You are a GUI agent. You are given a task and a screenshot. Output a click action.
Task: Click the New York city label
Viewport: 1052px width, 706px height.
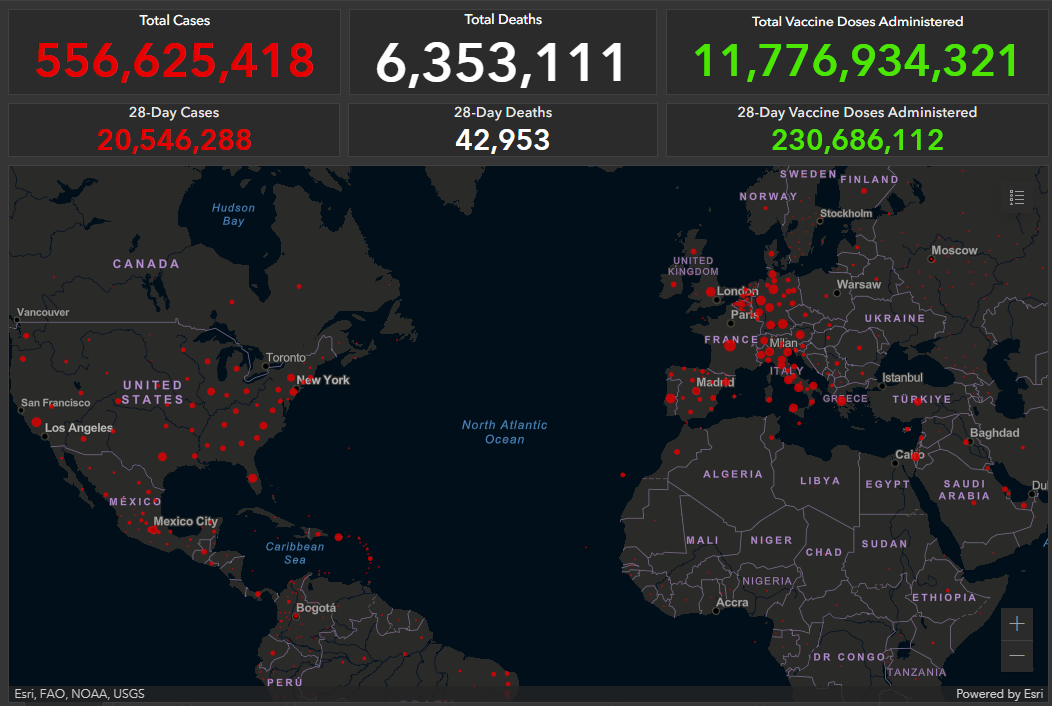coord(323,380)
